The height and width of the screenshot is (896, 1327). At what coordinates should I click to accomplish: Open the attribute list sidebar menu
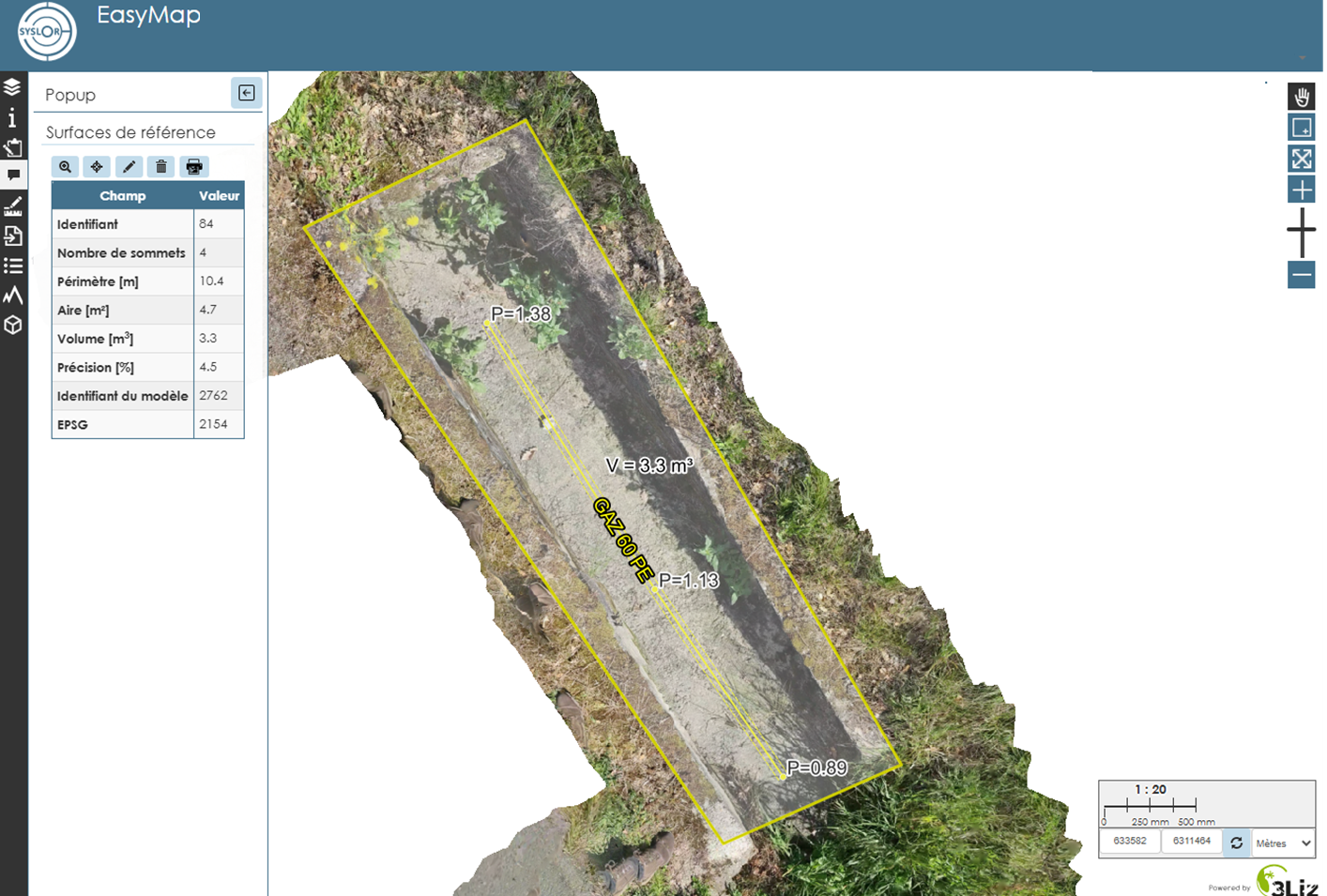(x=13, y=266)
